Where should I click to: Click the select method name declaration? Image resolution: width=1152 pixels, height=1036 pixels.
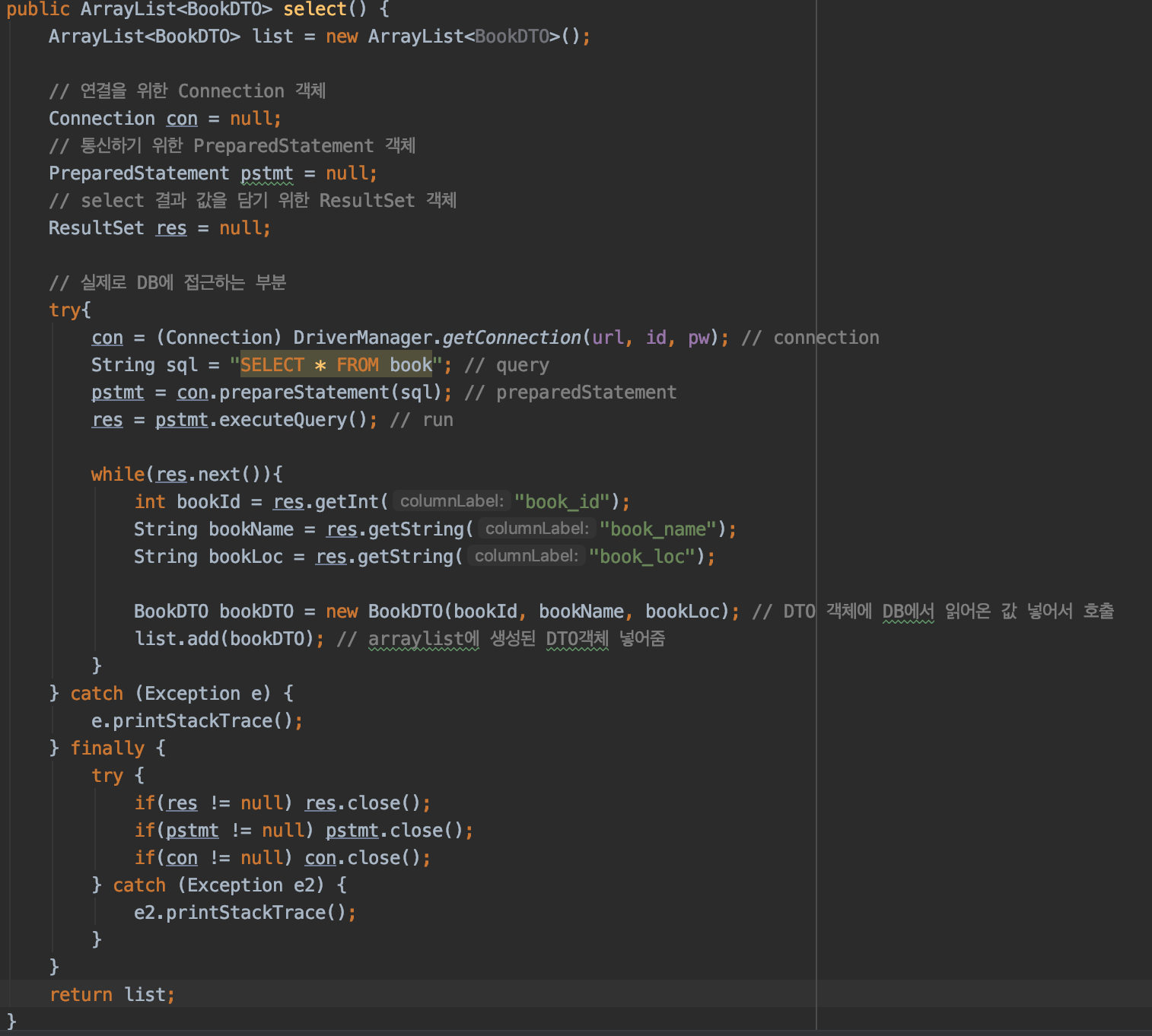pos(314,10)
